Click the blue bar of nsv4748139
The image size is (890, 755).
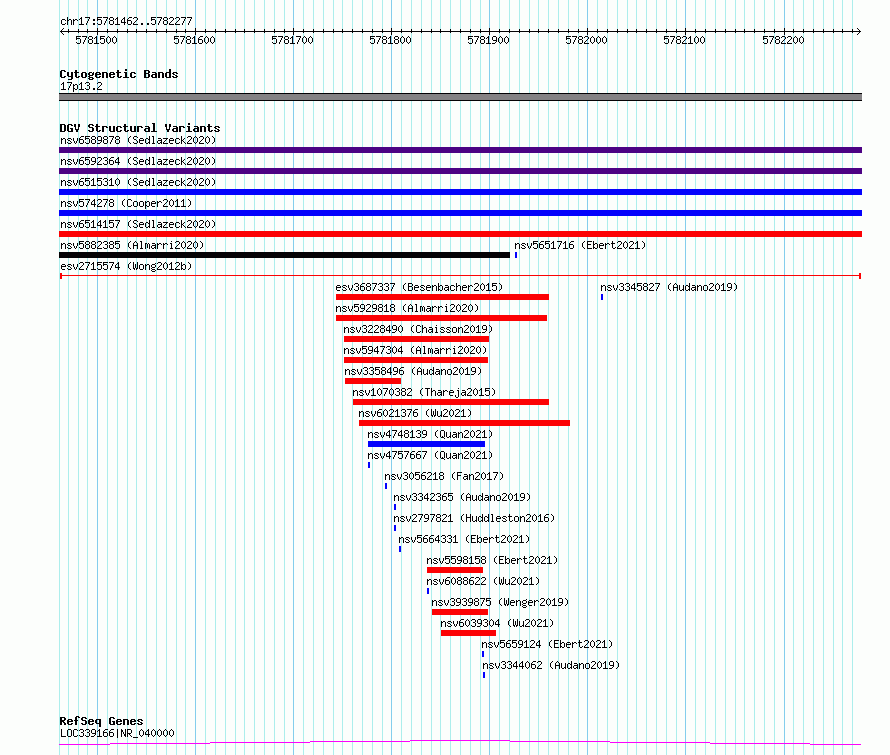[x=427, y=444]
